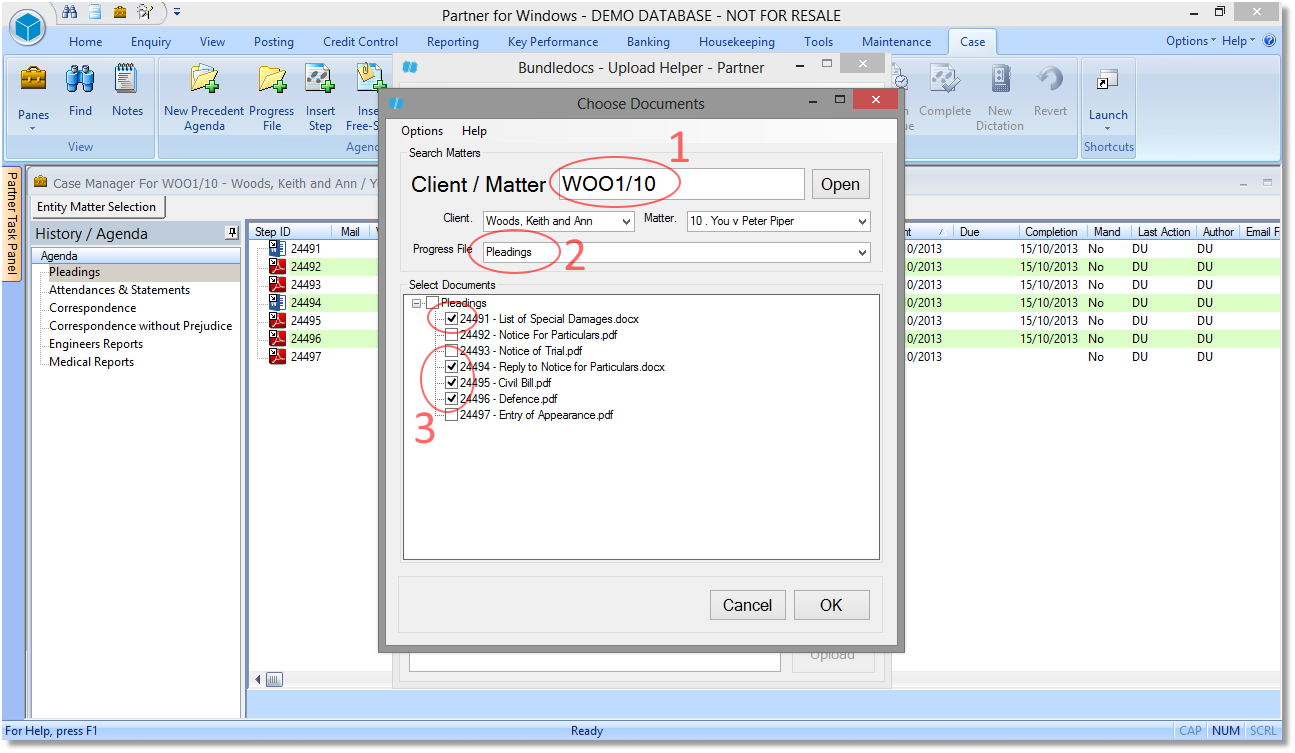This screenshot has height=753, width=1295.
Task: Click Cancel in Choose Documents dialog
Action: 747,605
